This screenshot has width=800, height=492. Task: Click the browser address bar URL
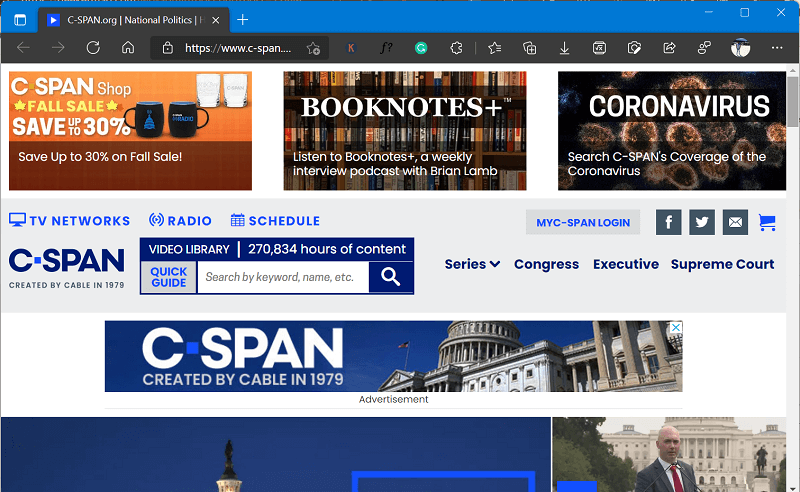point(238,48)
